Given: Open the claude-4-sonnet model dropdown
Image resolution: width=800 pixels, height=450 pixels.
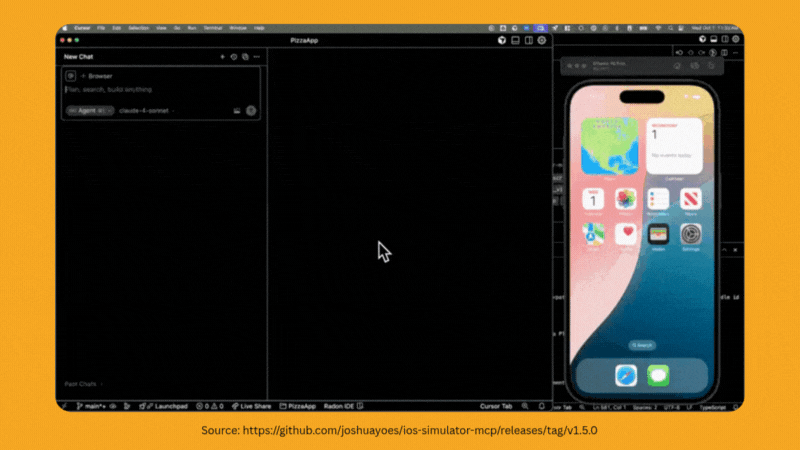Looking at the screenshot, I should 146,110.
